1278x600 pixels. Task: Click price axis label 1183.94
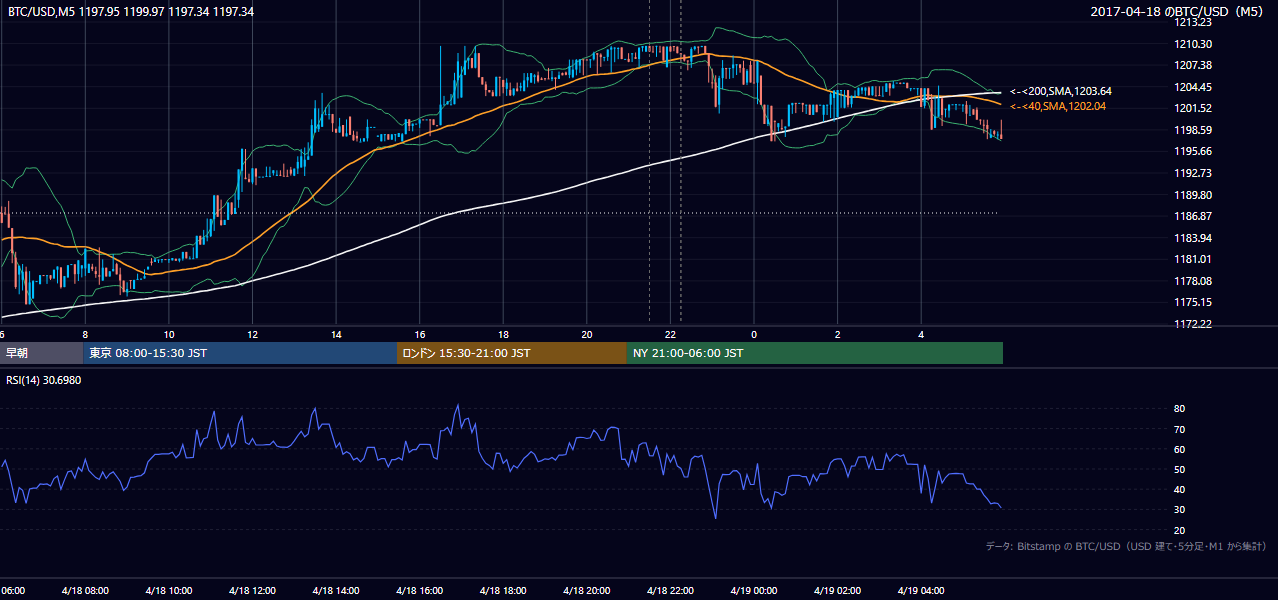1194,238
